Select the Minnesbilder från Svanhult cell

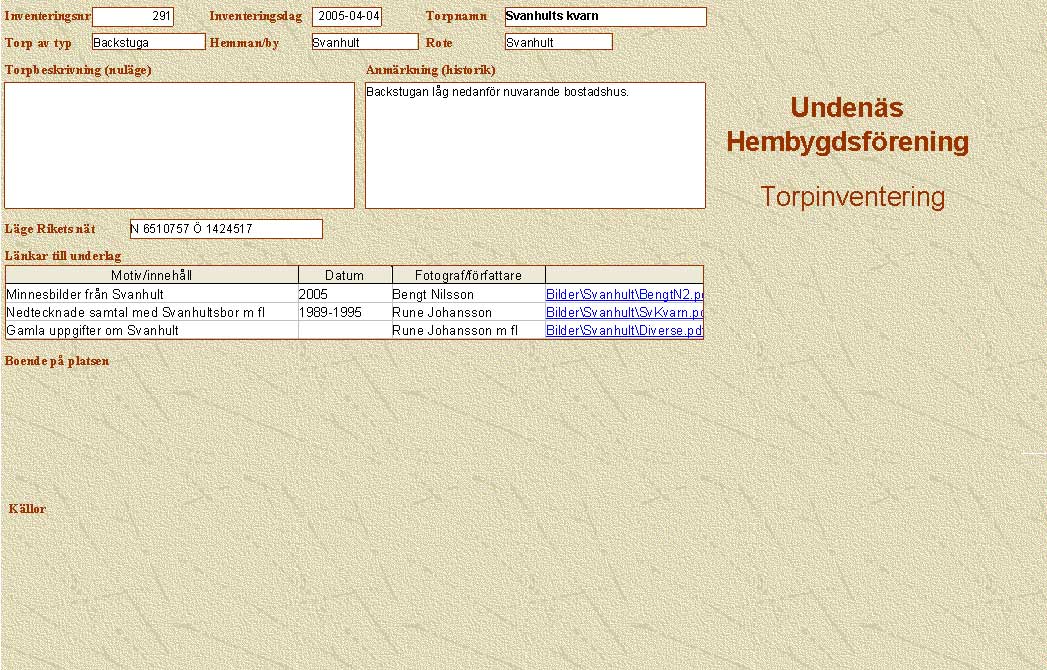click(x=85, y=295)
